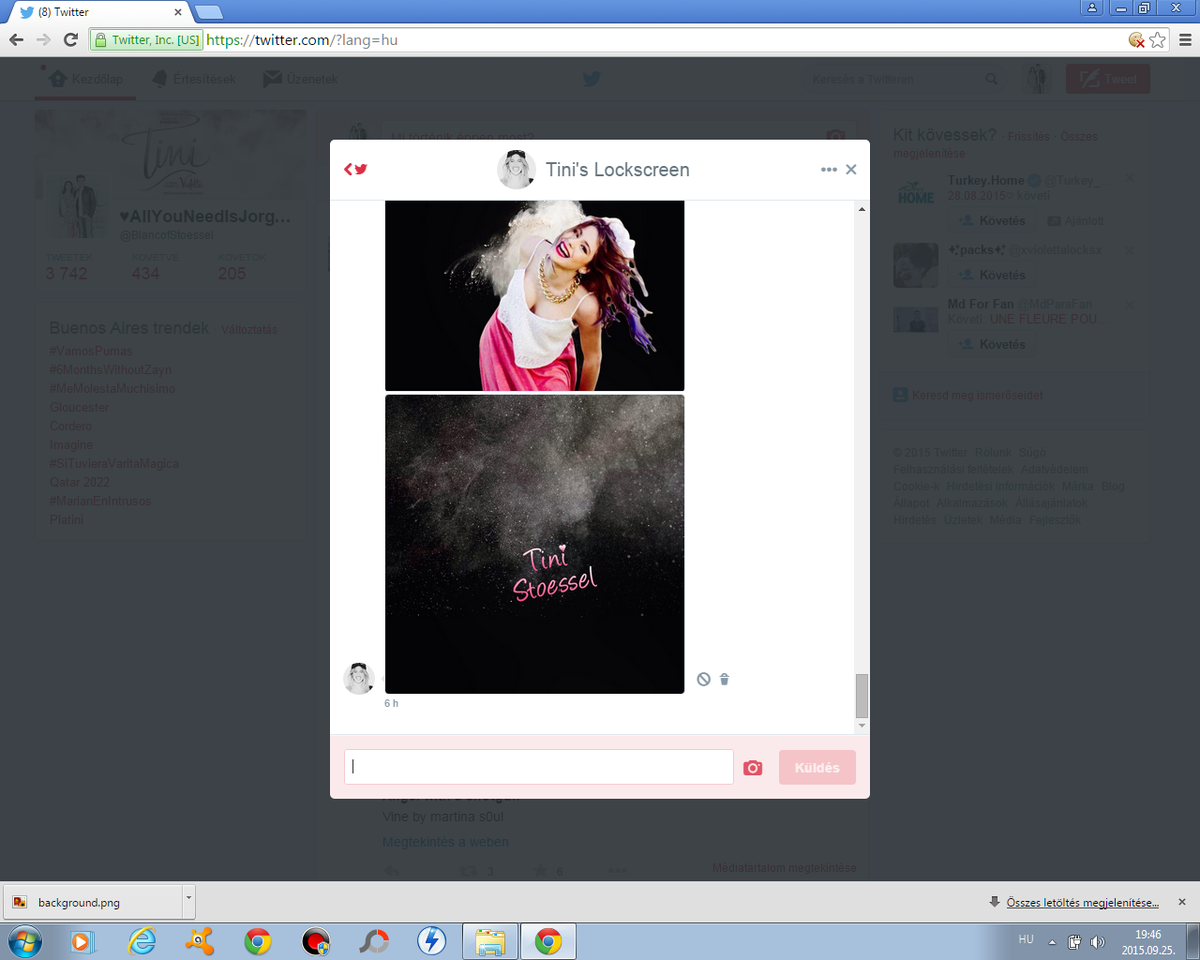Screen dimensions: 1200x960
Task: Launch Internet Explorer from taskbar
Action: (143, 941)
